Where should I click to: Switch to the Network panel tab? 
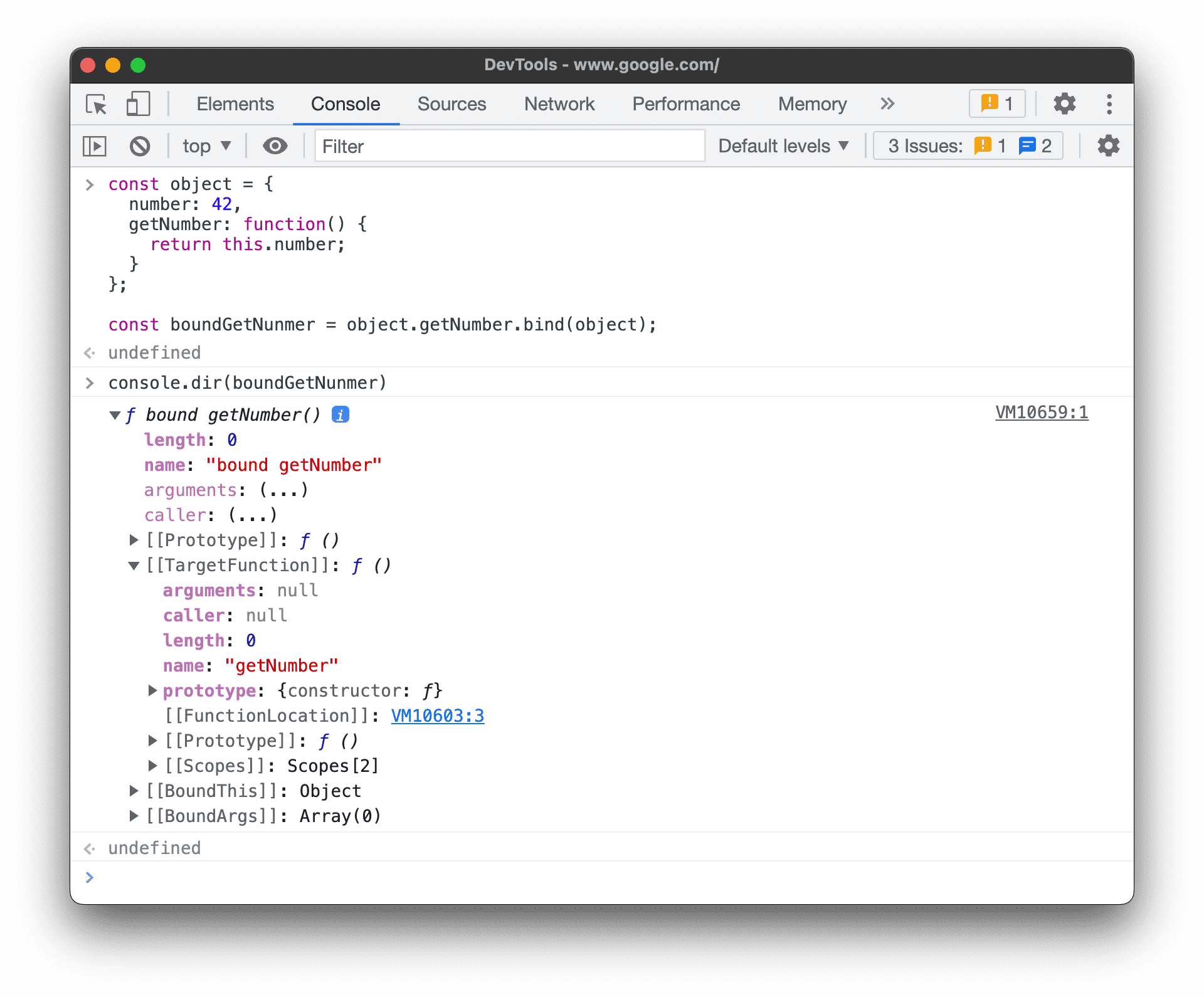pyautogui.click(x=557, y=103)
